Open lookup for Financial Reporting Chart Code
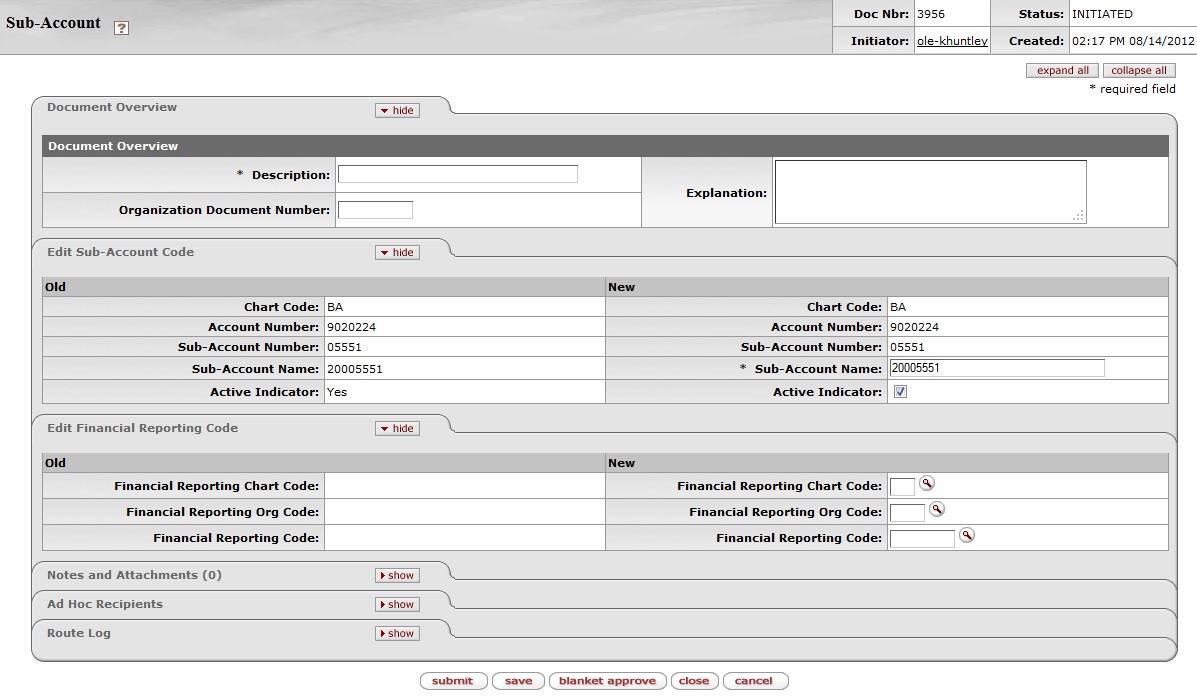1197x696 pixels. click(x=927, y=484)
